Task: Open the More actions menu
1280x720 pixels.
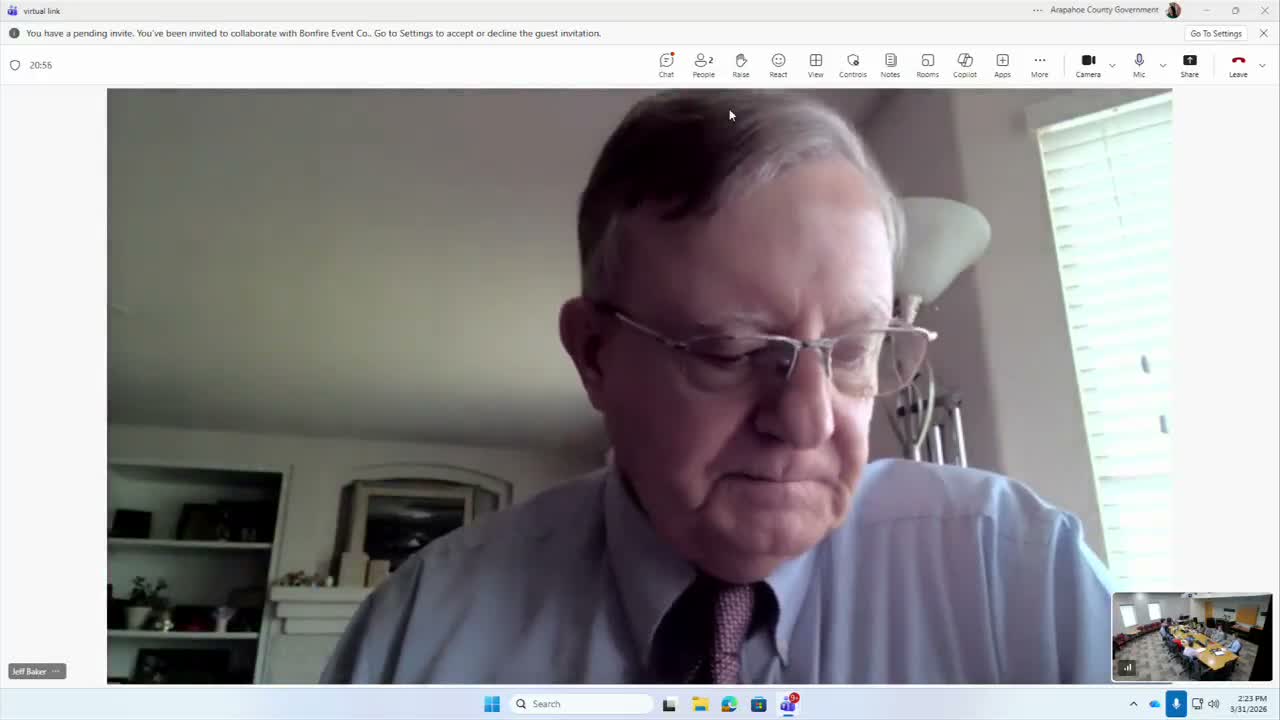Action: pyautogui.click(x=1040, y=65)
